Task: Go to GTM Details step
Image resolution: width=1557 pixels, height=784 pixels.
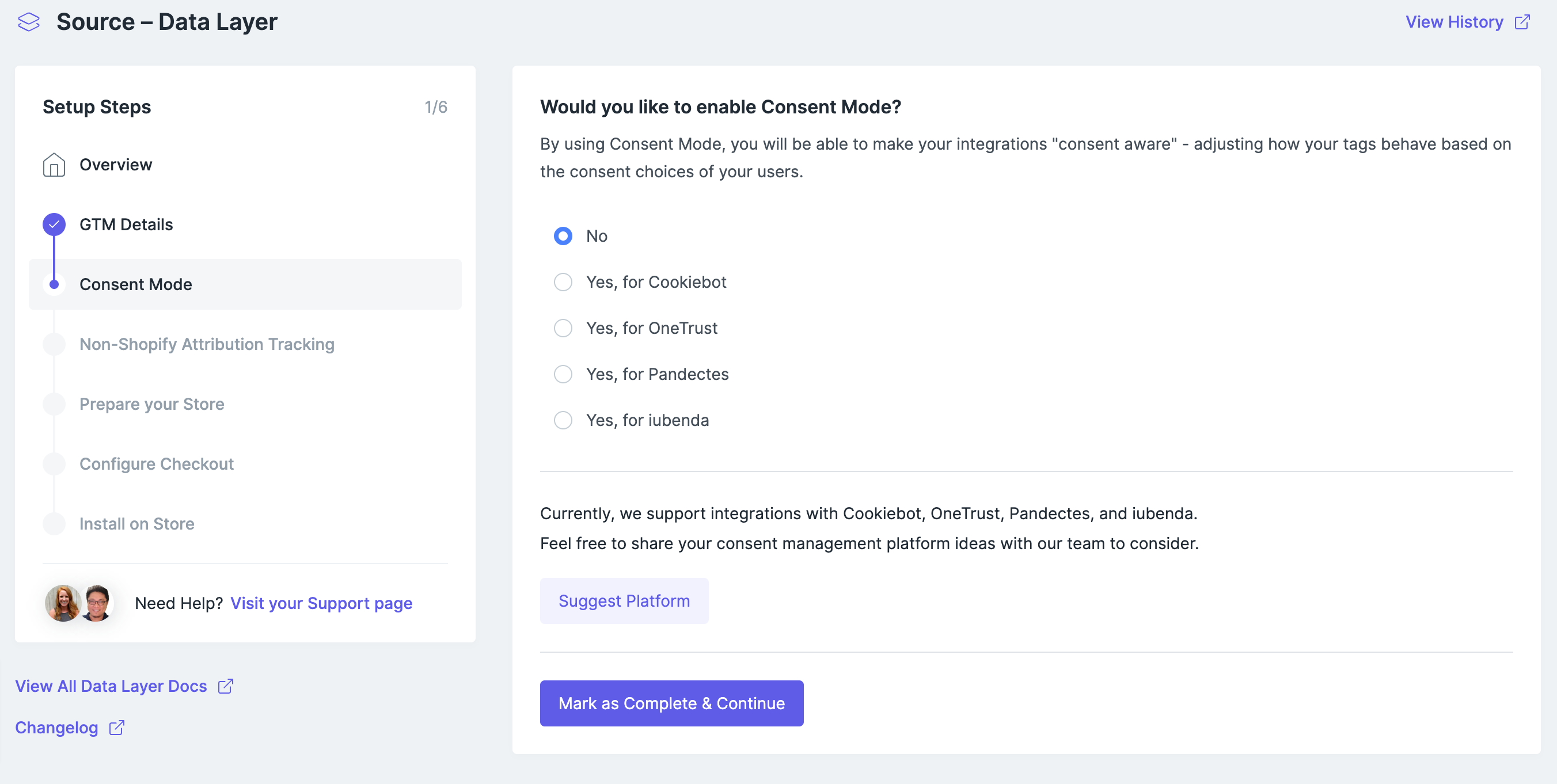Action: pos(126,224)
